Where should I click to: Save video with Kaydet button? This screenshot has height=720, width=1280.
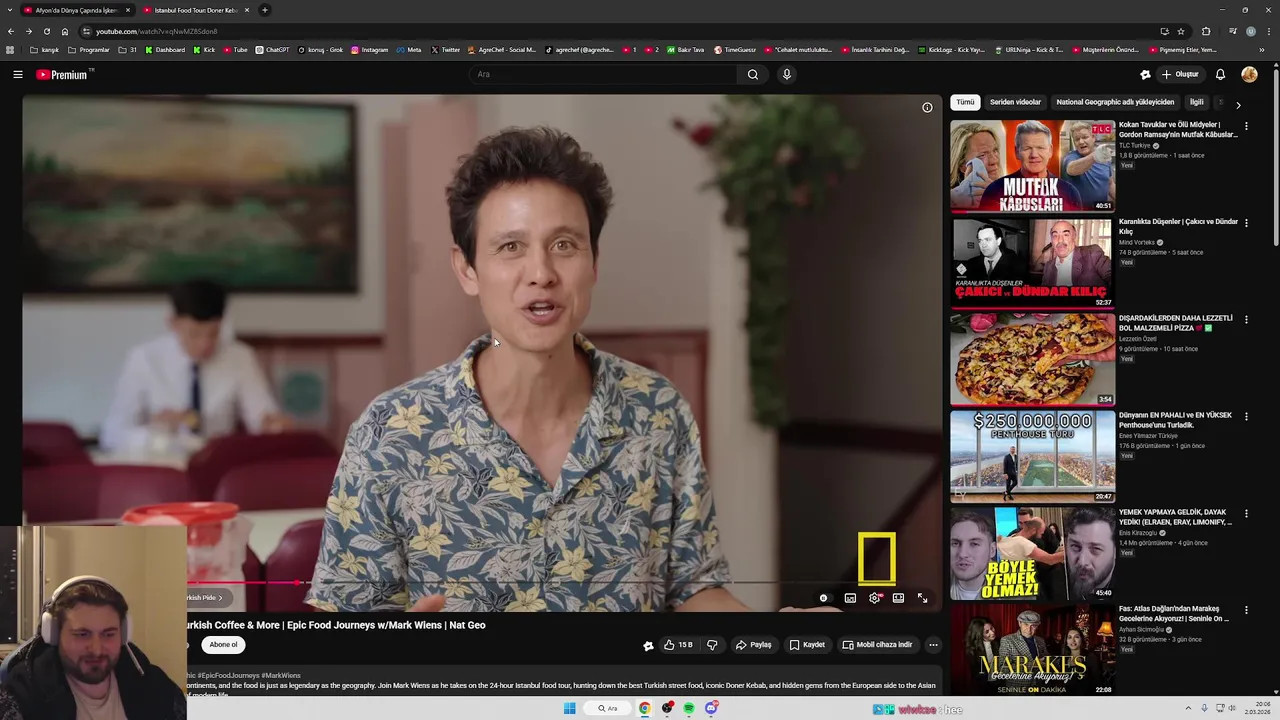[807, 645]
